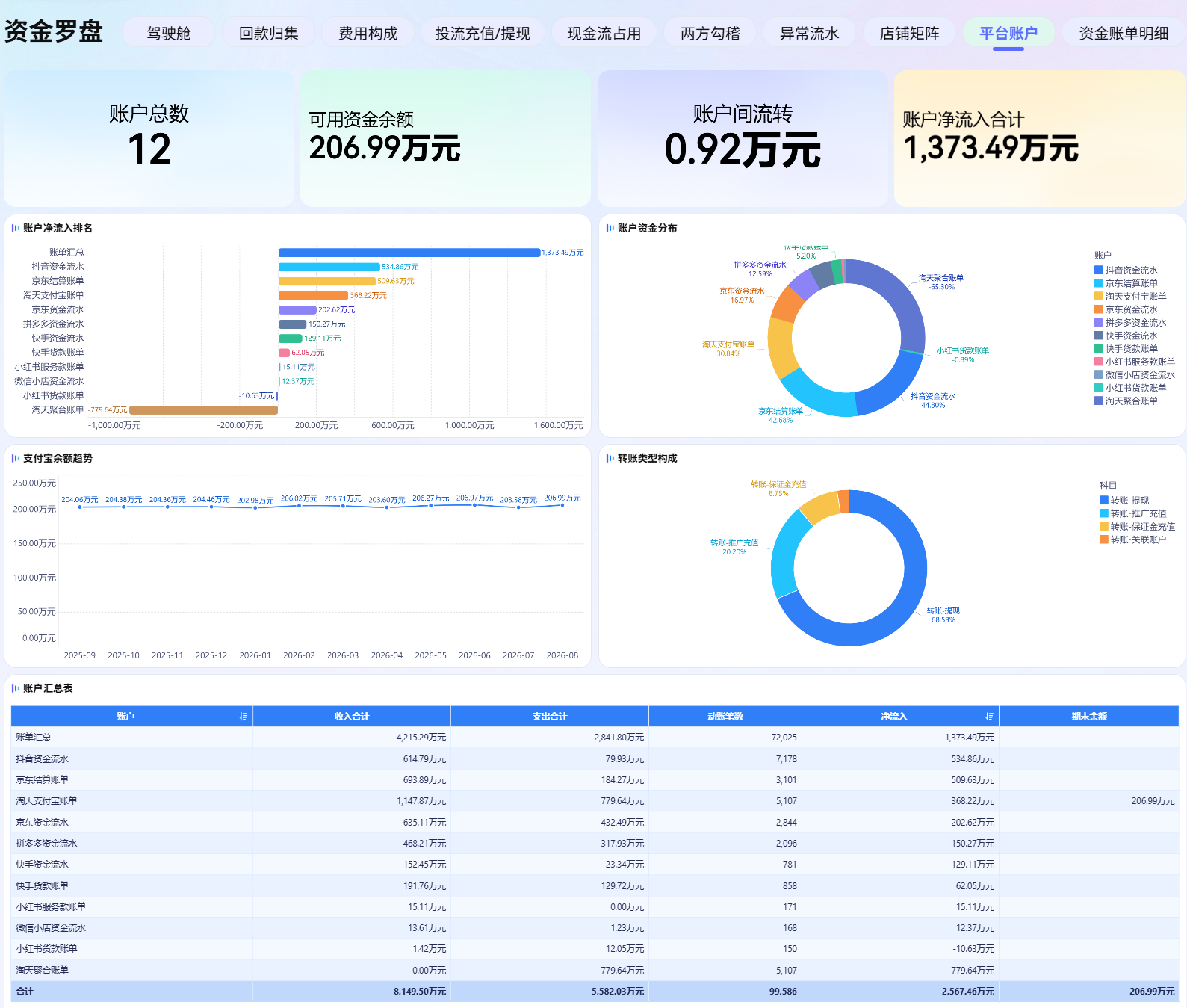This screenshot has height=1008, width=1187.
Task: Click the 账单汇总 bar in 账户净流入排名
Action: pos(409,253)
